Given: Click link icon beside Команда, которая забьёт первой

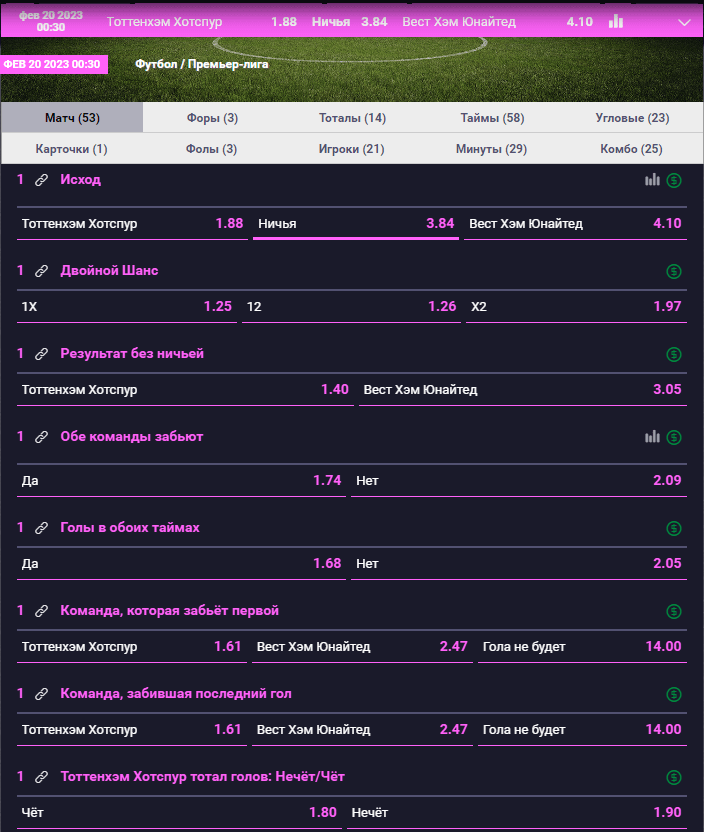Looking at the screenshot, I should pyautogui.click(x=41, y=611).
